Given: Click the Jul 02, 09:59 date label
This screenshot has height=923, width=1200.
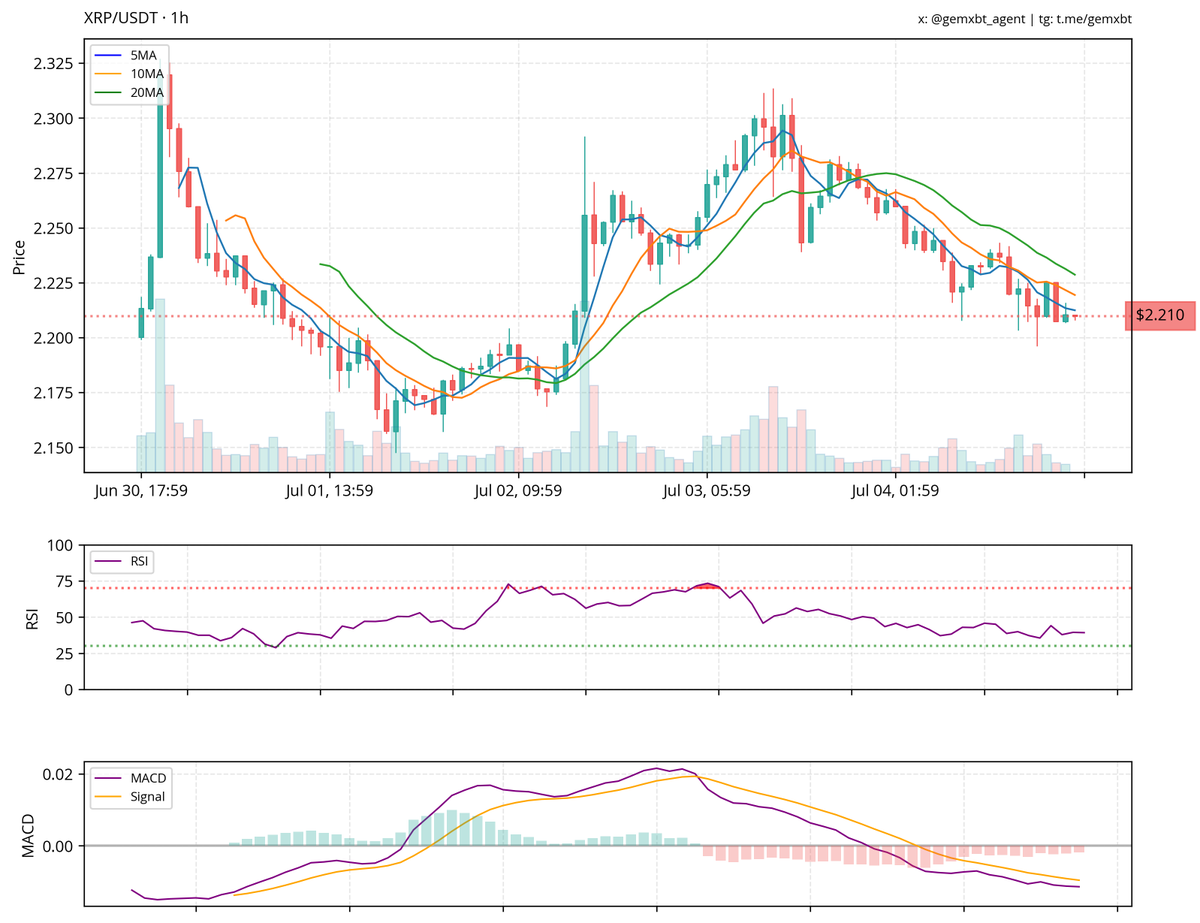Looking at the screenshot, I should point(518,491).
